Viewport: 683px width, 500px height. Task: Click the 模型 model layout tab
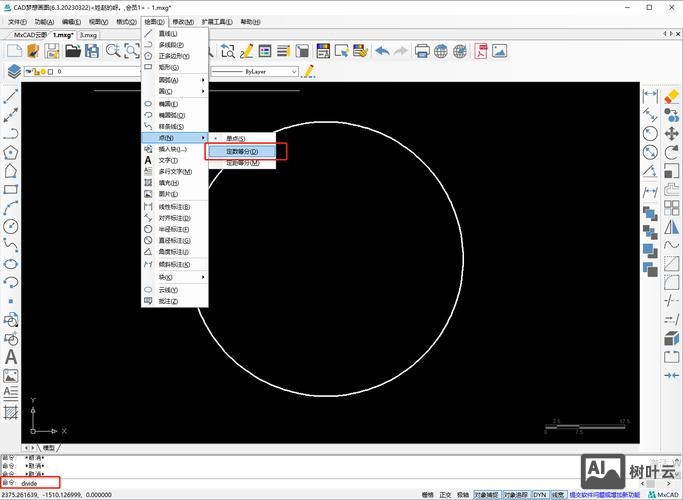49,448
